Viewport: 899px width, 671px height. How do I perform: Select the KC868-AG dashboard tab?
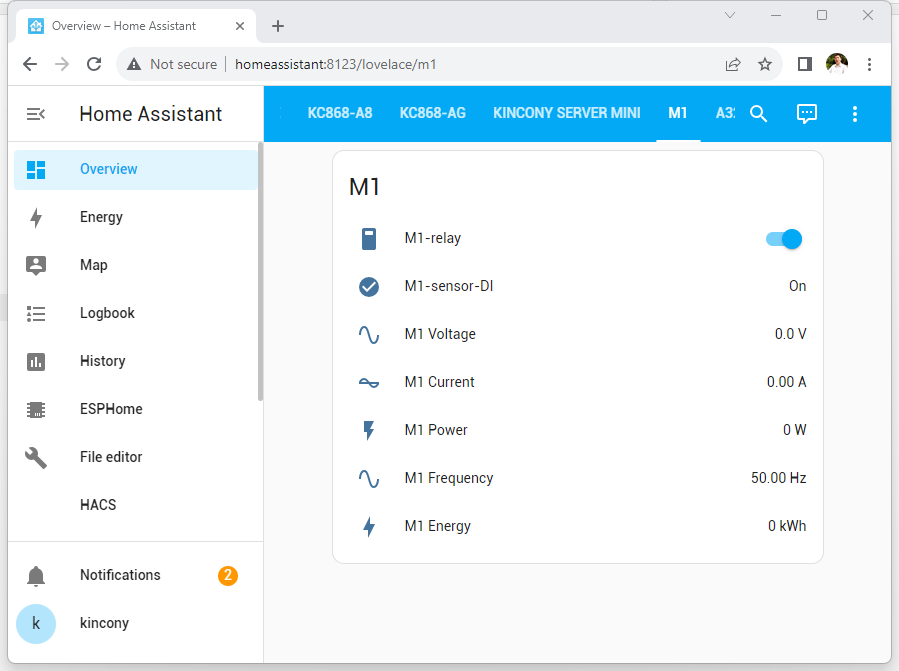coord(432,113)
